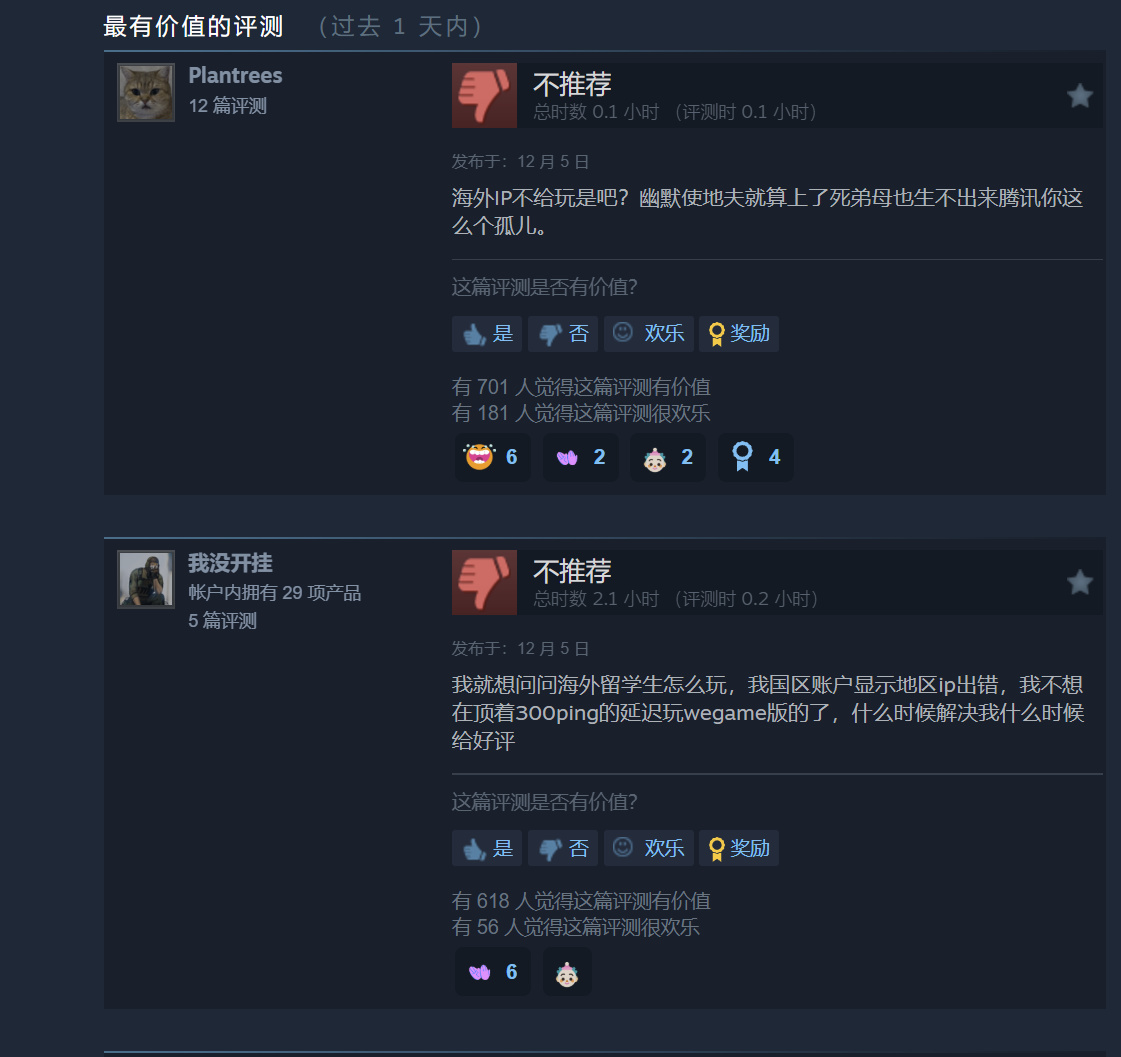1121x1057 pixels.
Task: Click the star icon on 我没开挂's review header
Action: pos(1080,582)
